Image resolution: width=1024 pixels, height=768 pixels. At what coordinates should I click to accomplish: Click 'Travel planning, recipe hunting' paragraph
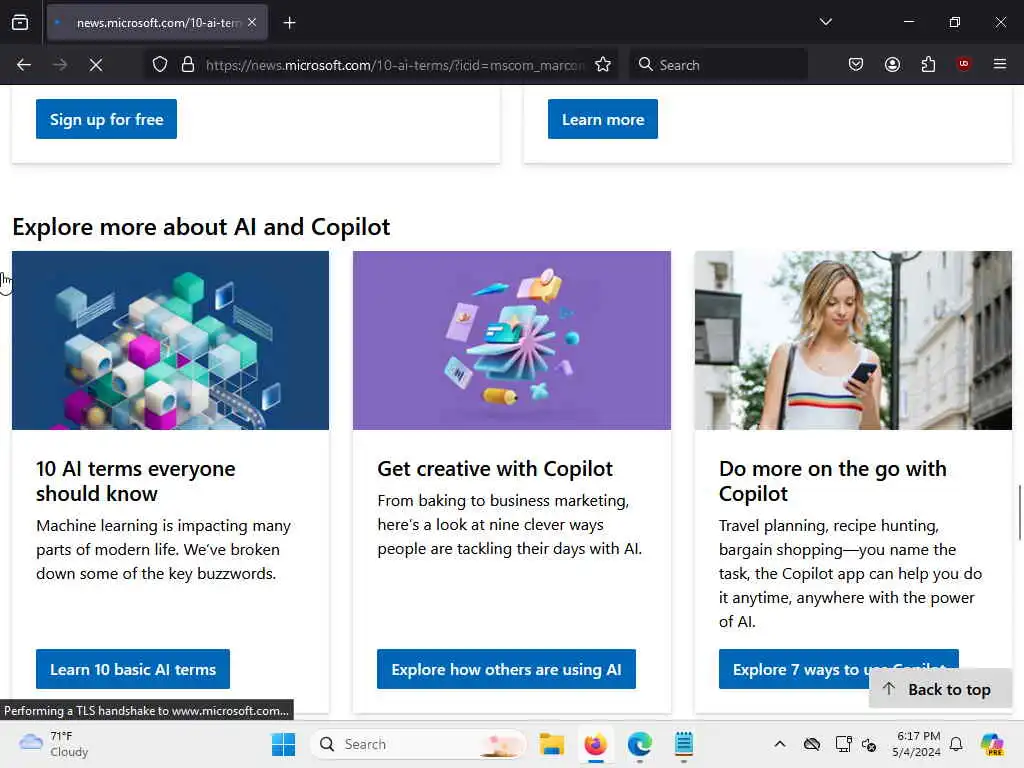pos(850,573)
